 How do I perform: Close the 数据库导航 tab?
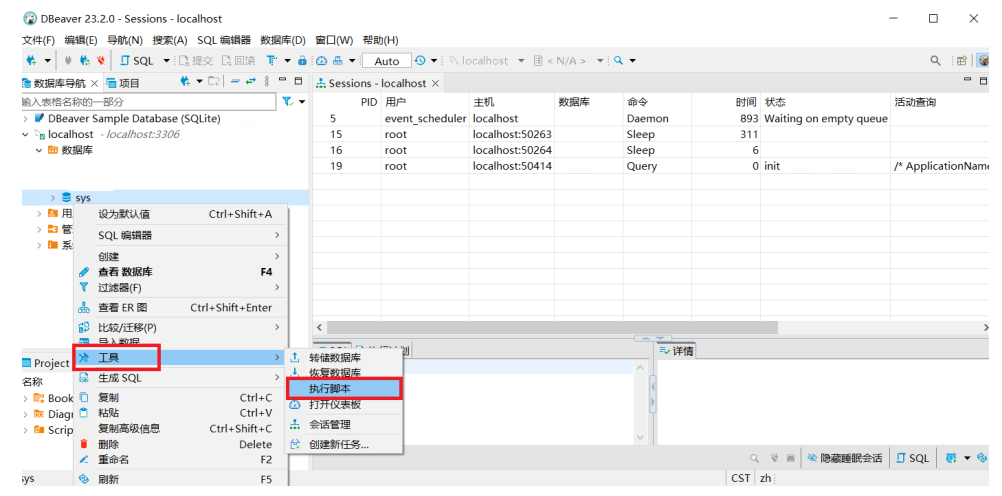pos(94,83)
